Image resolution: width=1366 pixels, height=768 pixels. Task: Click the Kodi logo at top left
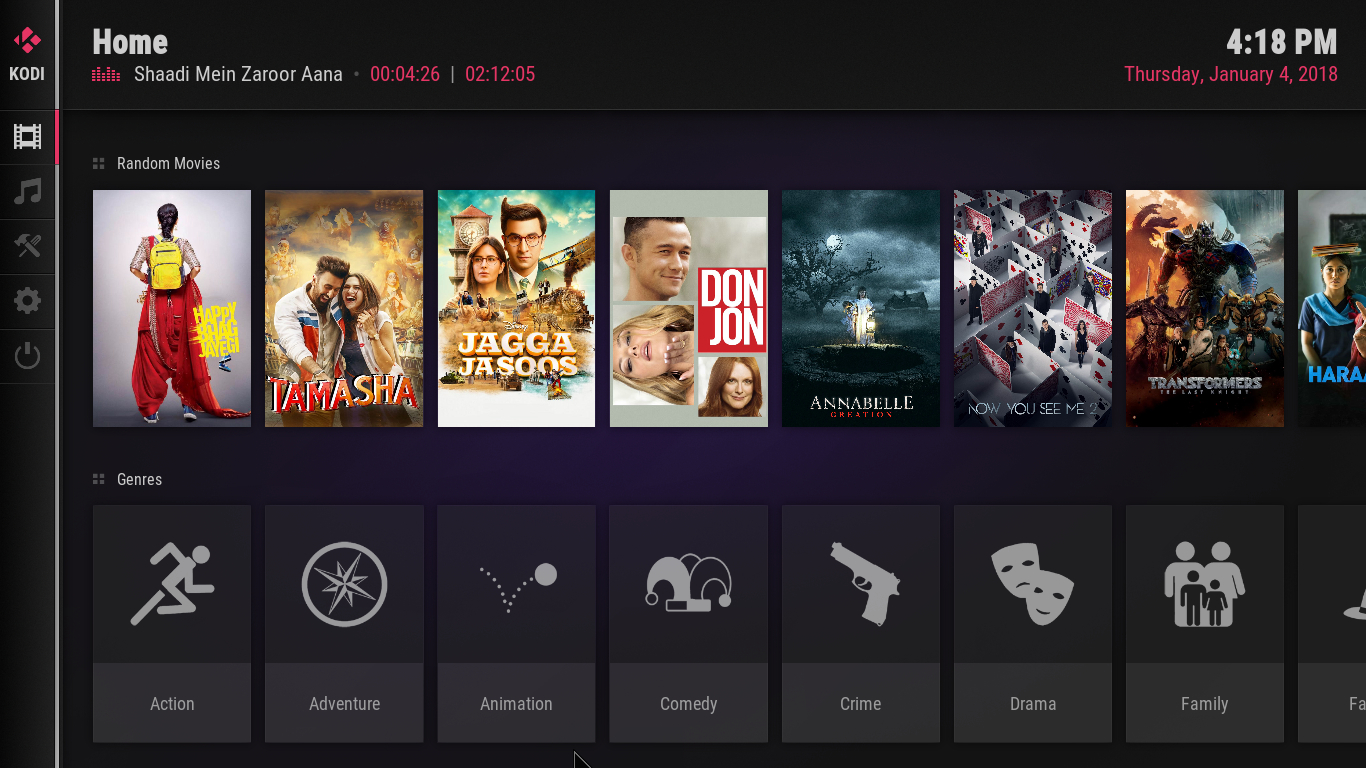pyautogui.click(x=27, y=55)
